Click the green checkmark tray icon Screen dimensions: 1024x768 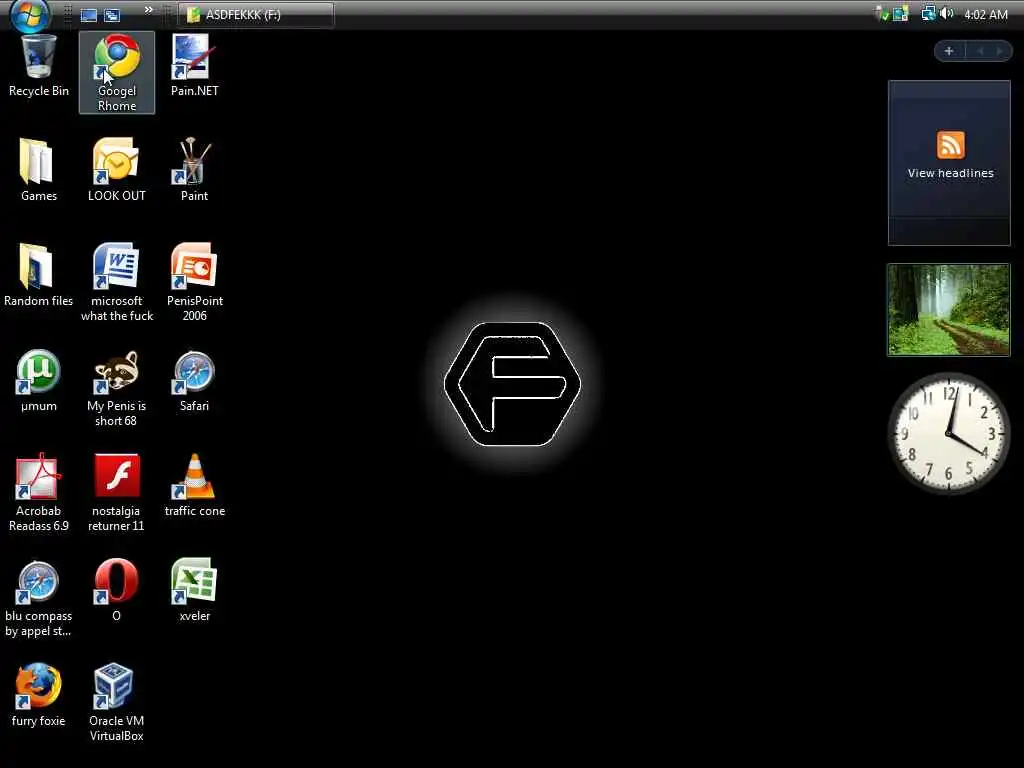(882, 14)
